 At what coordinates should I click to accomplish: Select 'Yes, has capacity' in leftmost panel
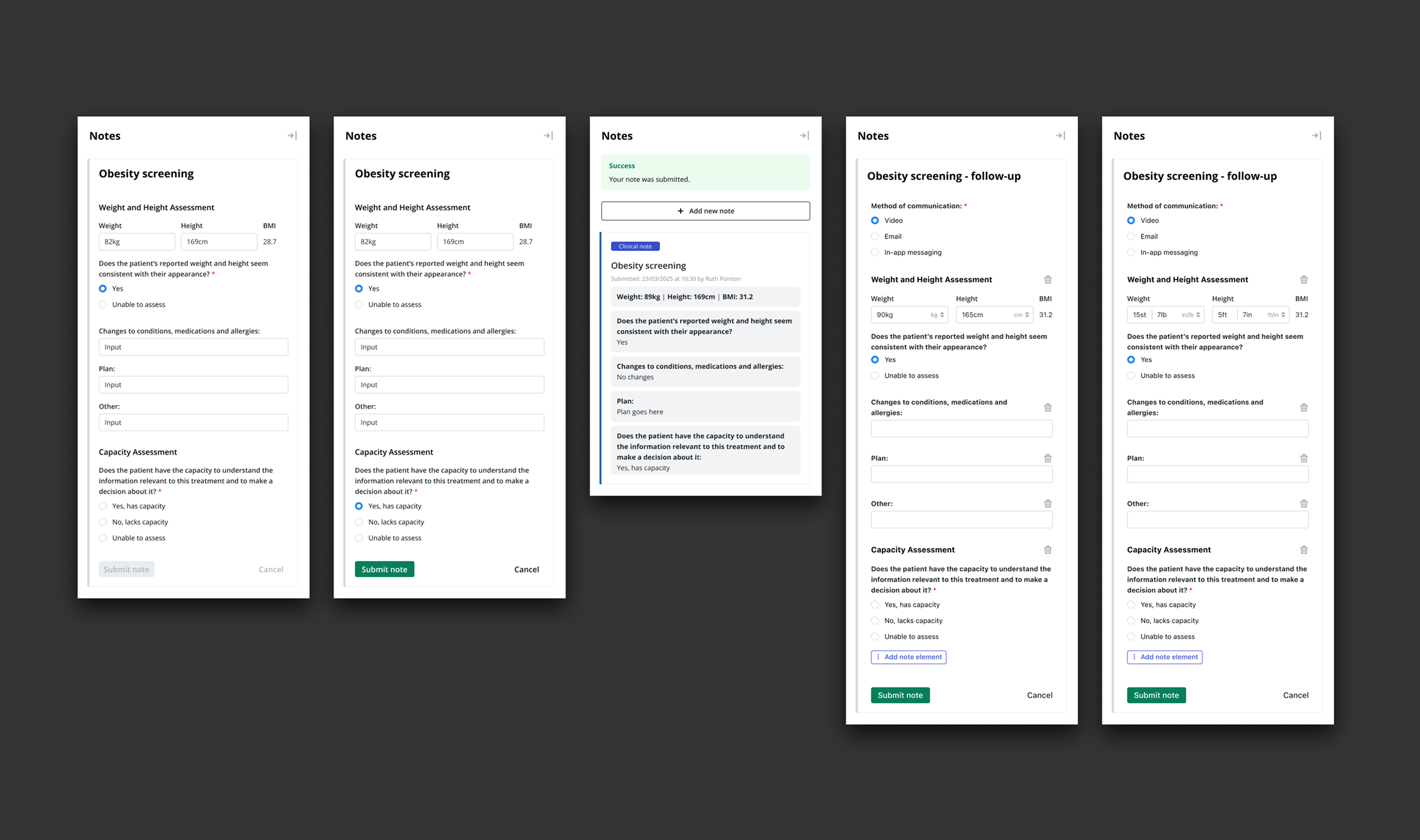coord(103,506)
